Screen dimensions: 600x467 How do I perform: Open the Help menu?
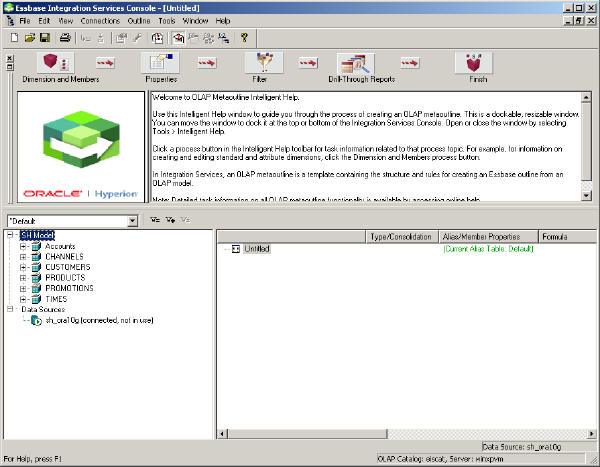(x=223, y=21)
